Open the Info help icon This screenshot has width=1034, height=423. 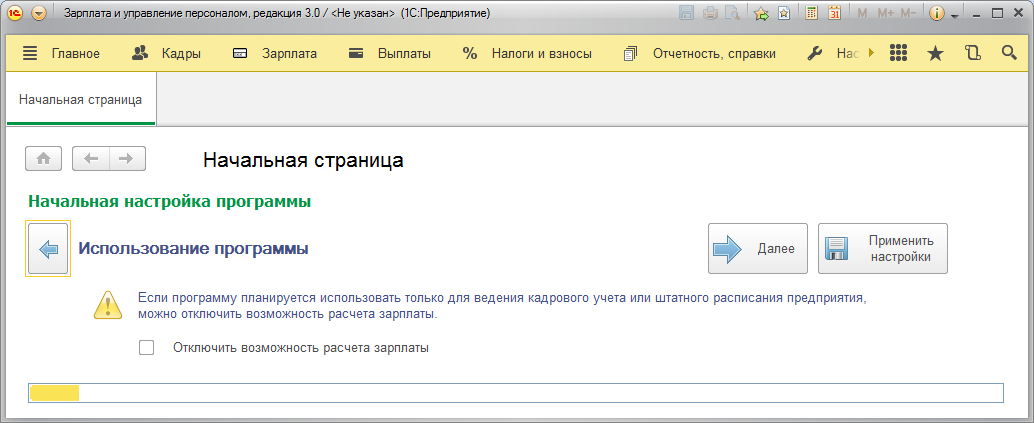[937, 13]
